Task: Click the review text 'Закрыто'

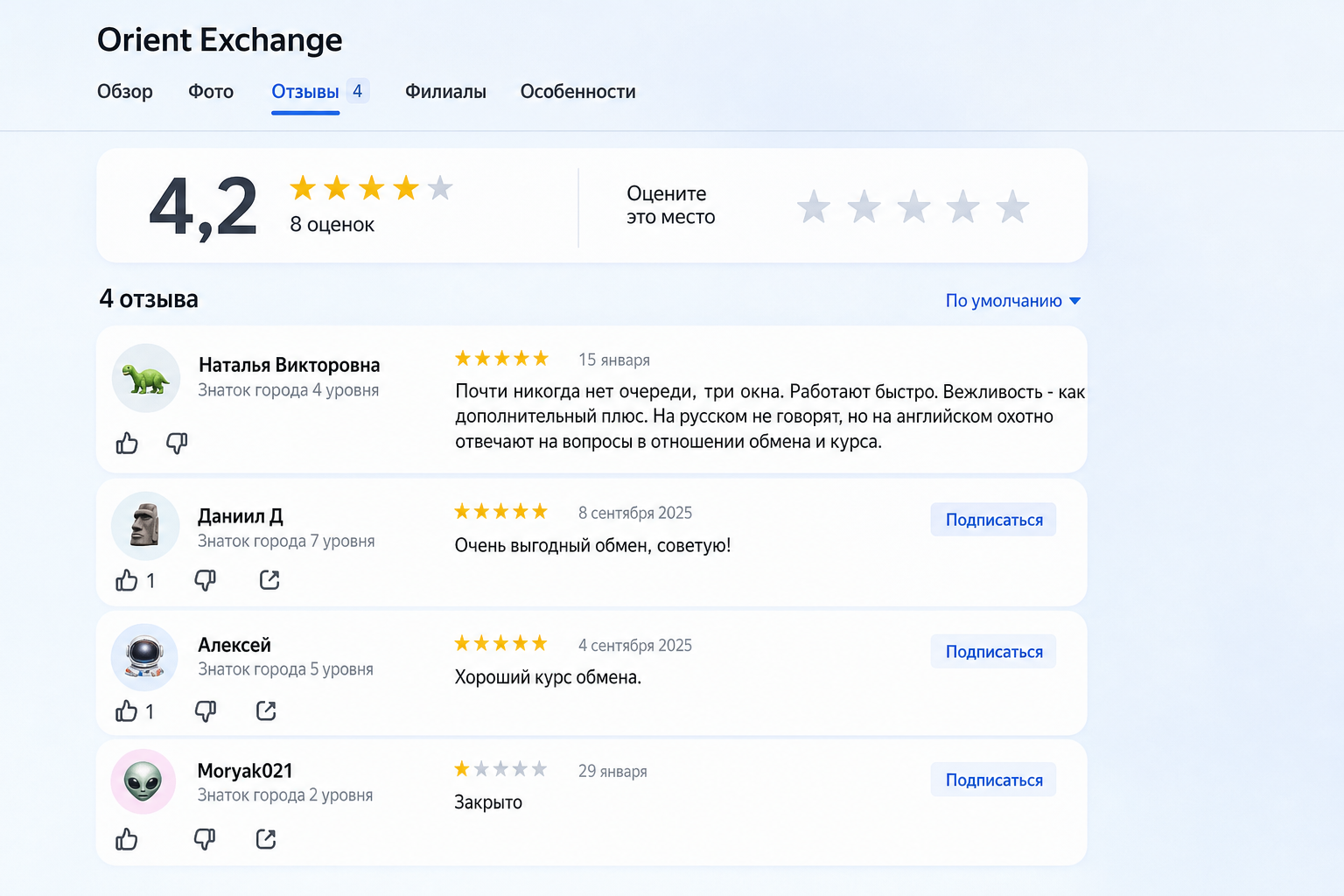Action: pyautogui.click(x=488, y=802)
